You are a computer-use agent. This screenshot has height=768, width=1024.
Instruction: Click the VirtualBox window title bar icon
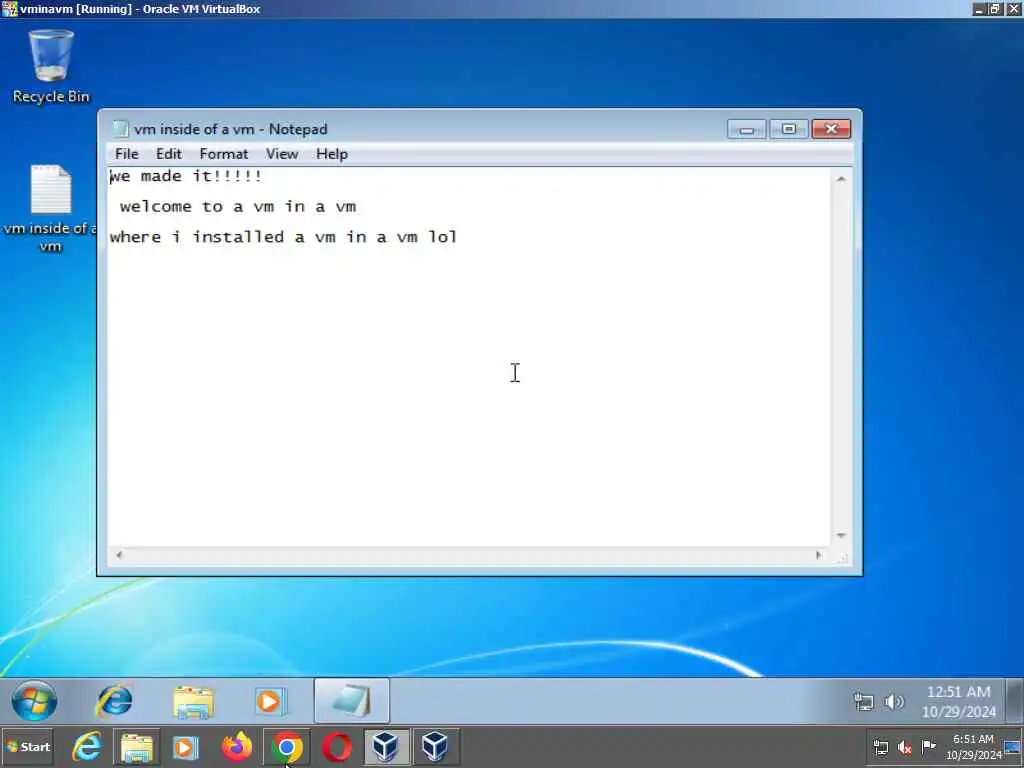tap(9, 9)
